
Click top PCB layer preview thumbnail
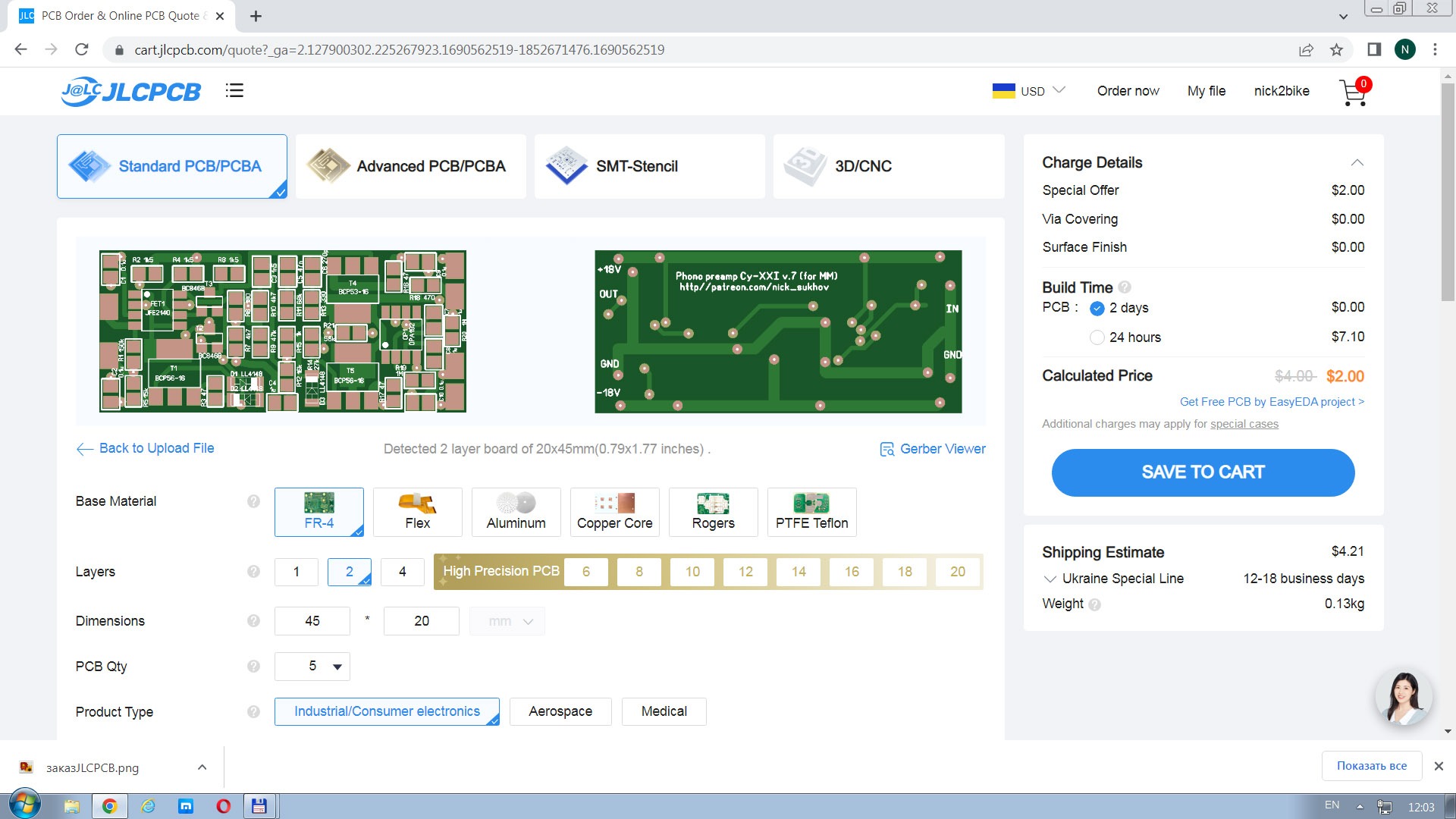(283, 331)
